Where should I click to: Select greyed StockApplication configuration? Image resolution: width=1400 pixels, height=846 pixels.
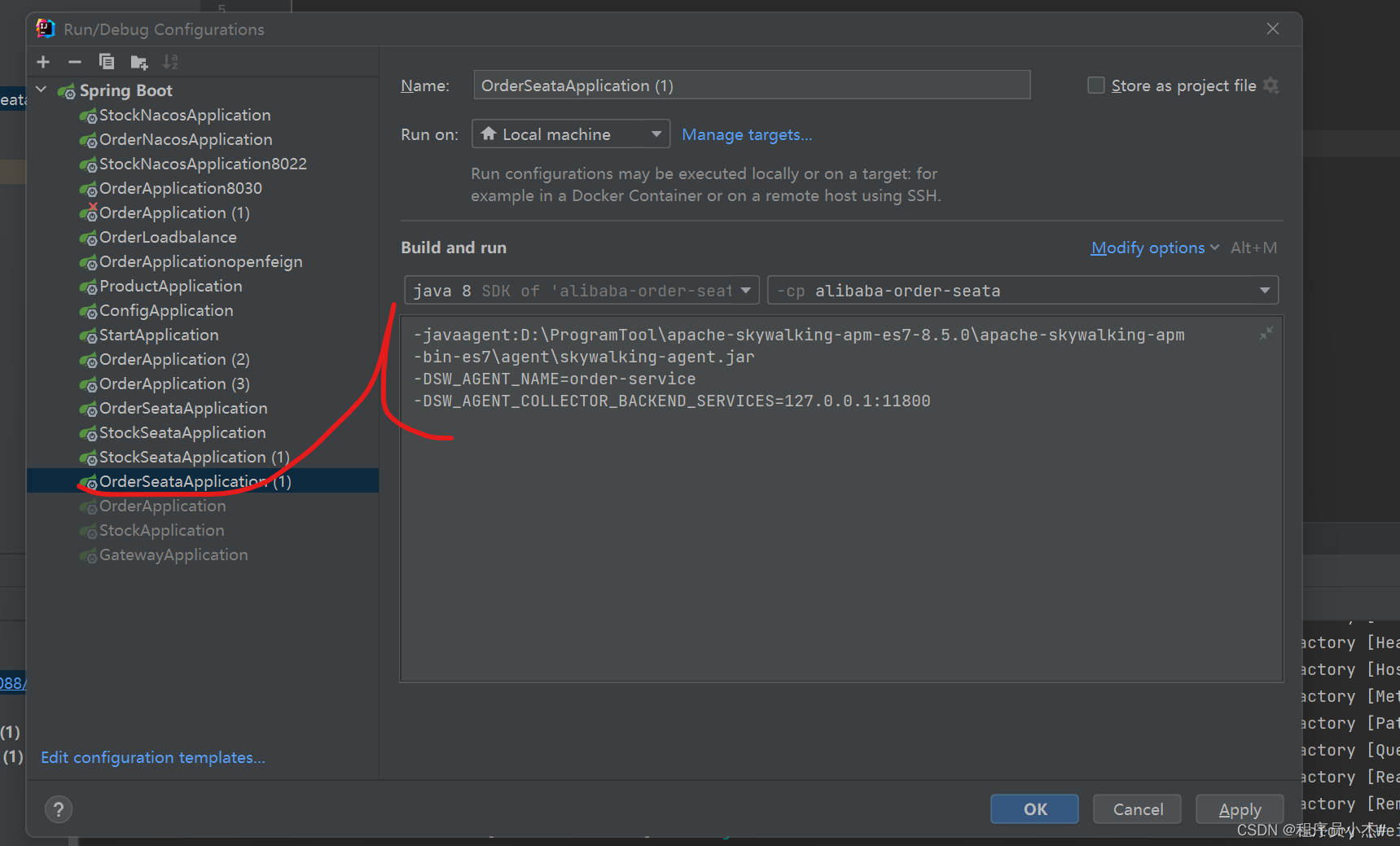pos(161,530)
